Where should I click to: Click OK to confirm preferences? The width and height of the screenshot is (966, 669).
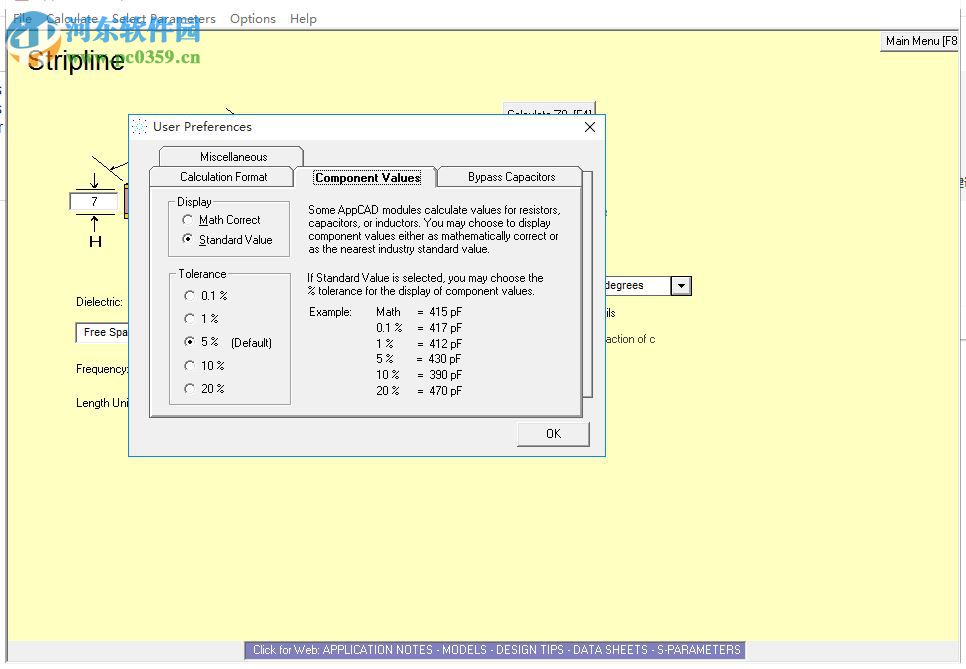click(552, 433)
